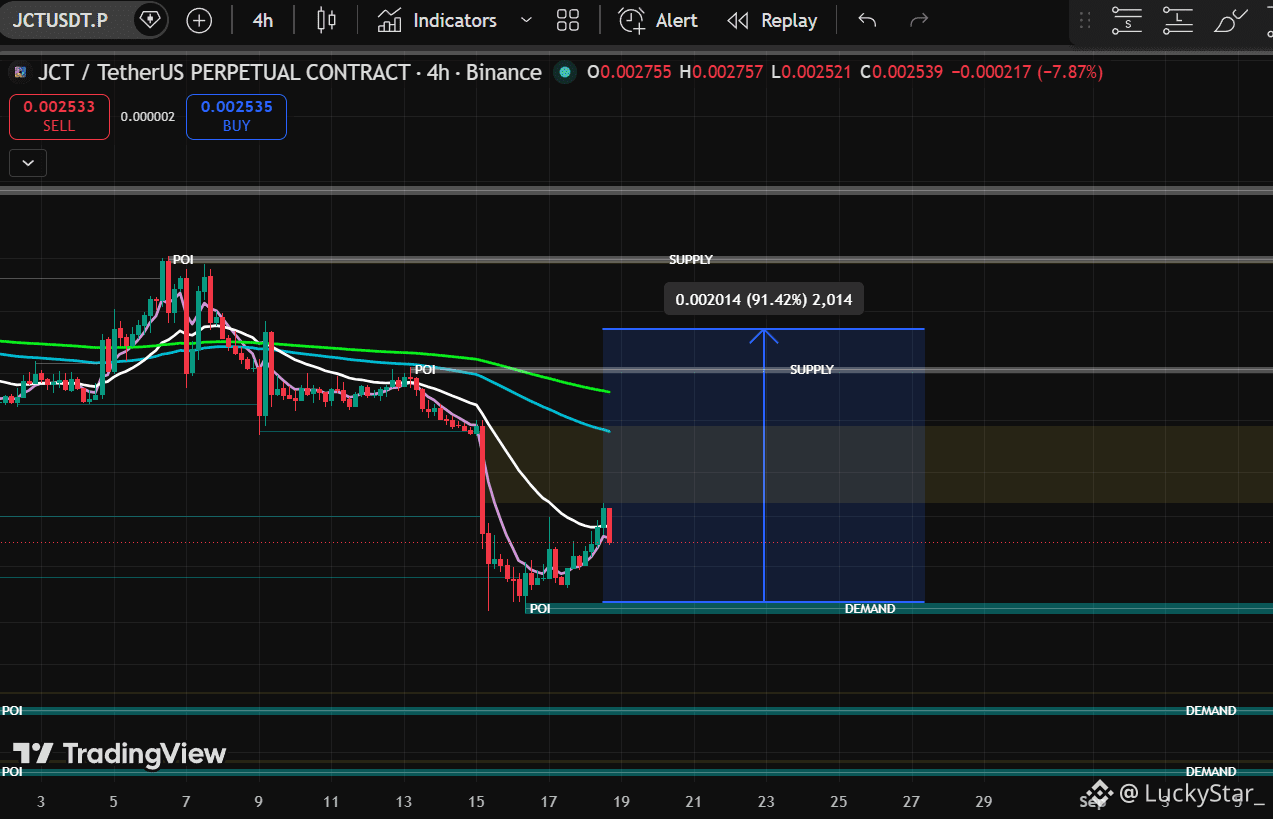This screenshot has height=819, width=1273.
Task: Click POI label beside the candle lows
Action: [540, 609]
